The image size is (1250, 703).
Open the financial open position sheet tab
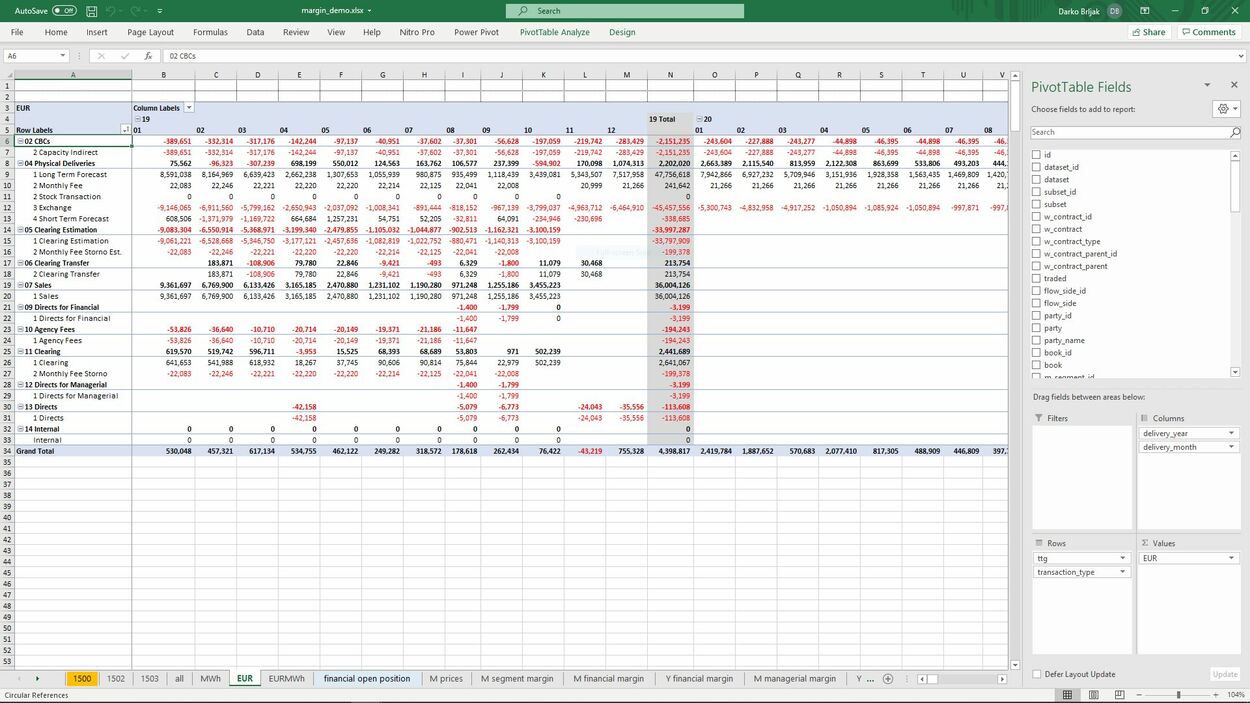coord(366,678)
